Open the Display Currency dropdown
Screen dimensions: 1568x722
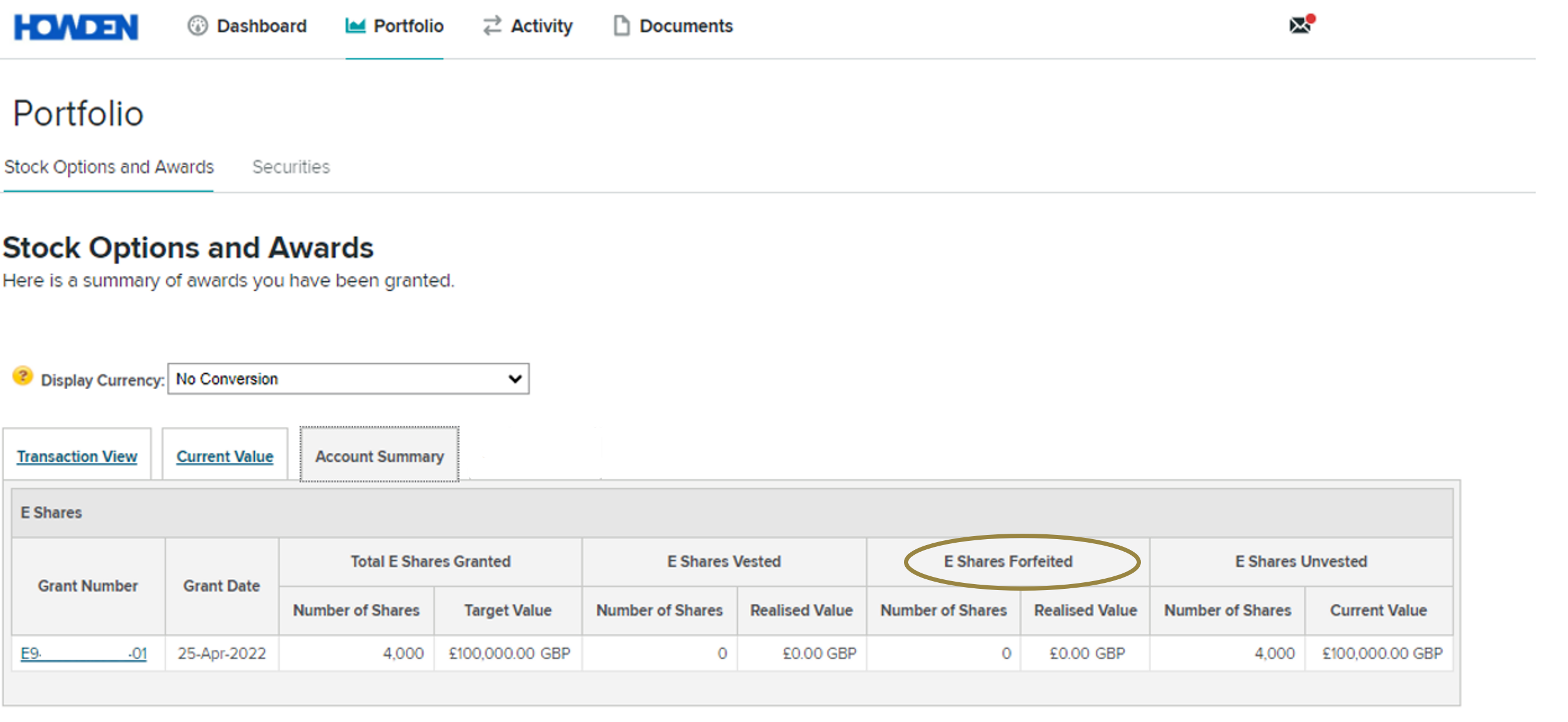(x=347, y=378)
